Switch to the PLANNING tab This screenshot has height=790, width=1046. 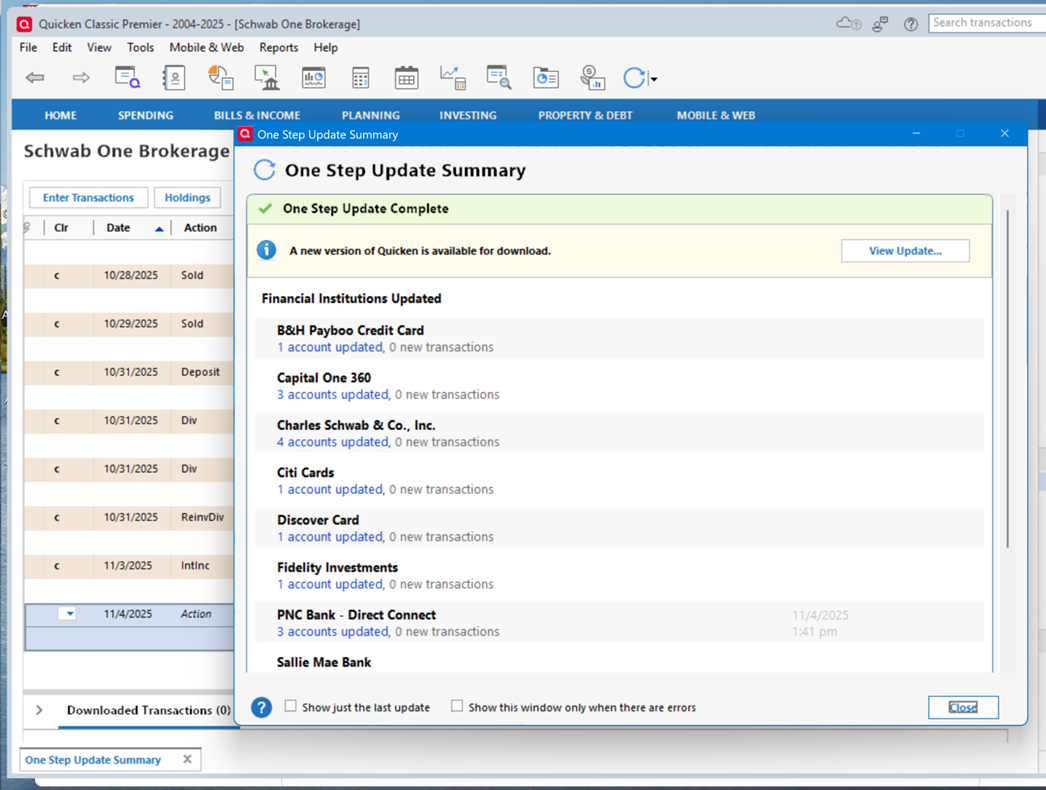[370, 115]
